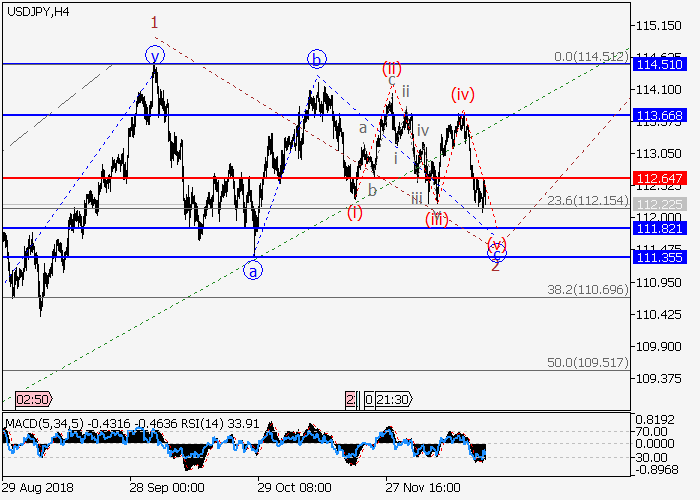Select the circled blue 'b' wave marker
This screenshot has width=700, height=500.
click(x=316, y=59)
